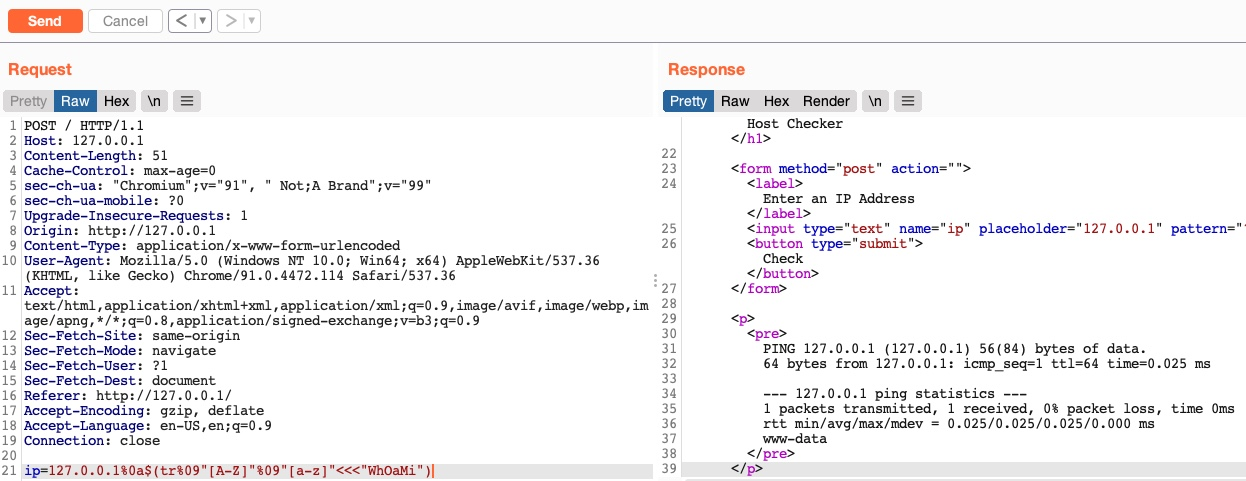
Task: Switch Response view to Hex
Action: click(777, 101)
